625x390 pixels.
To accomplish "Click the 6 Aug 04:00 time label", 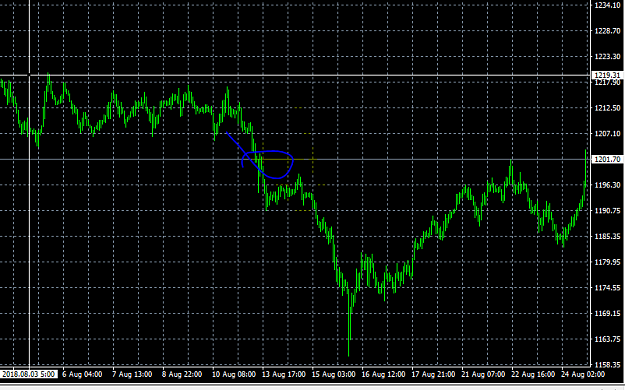I will click(x=82, y=374).
